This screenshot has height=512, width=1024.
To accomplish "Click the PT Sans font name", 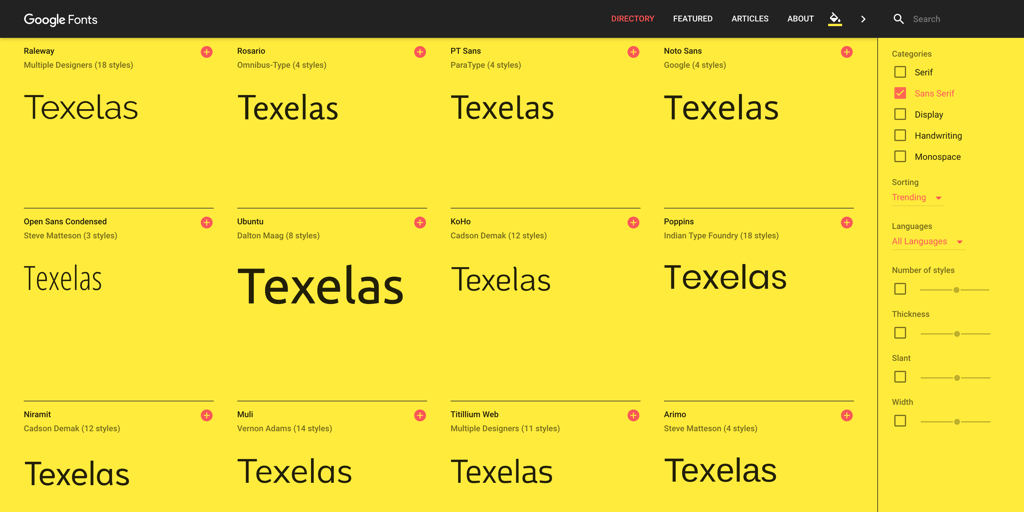I will [x=466, y=51].
